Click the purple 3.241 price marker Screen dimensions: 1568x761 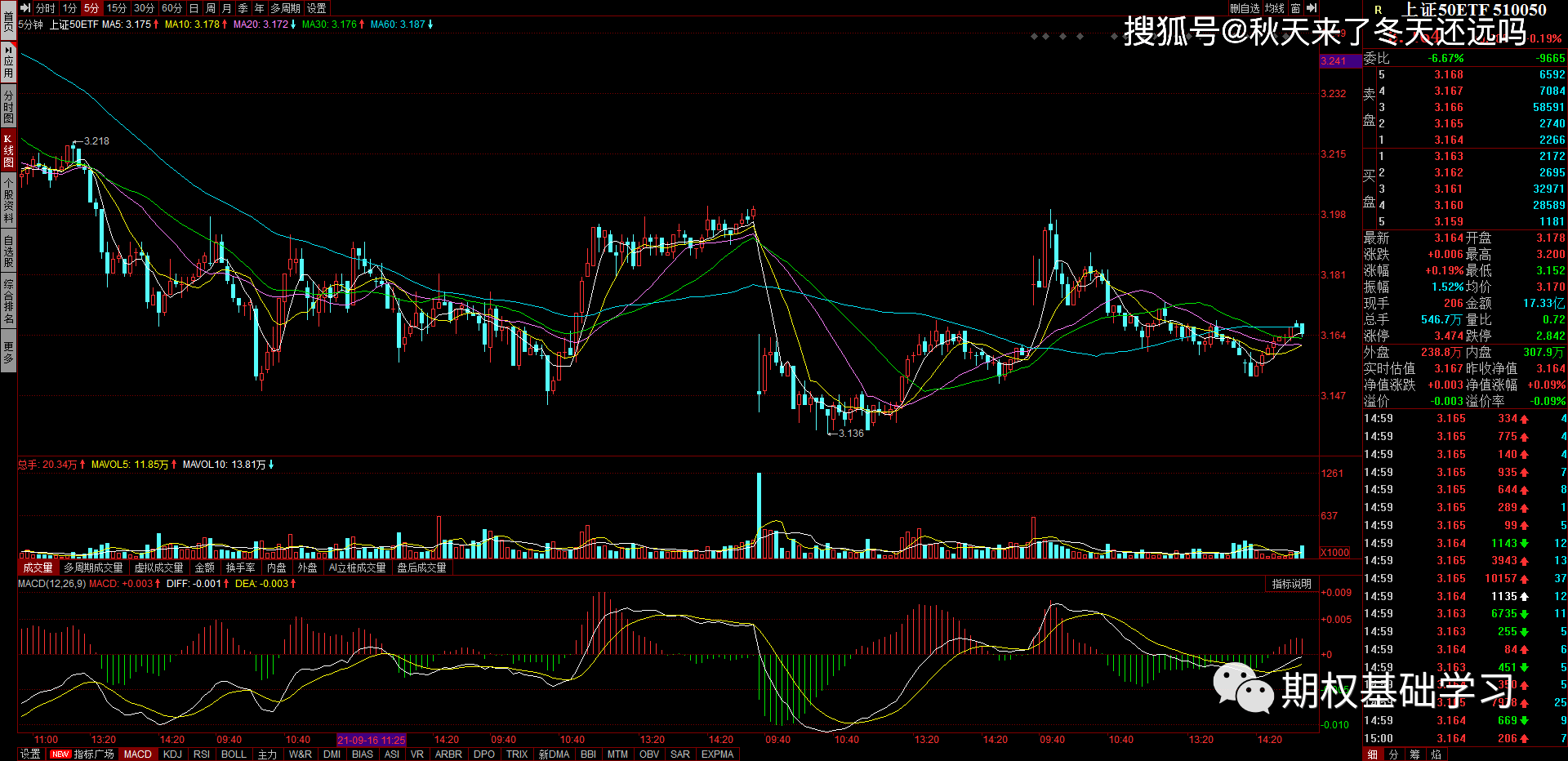[1334, 61]
